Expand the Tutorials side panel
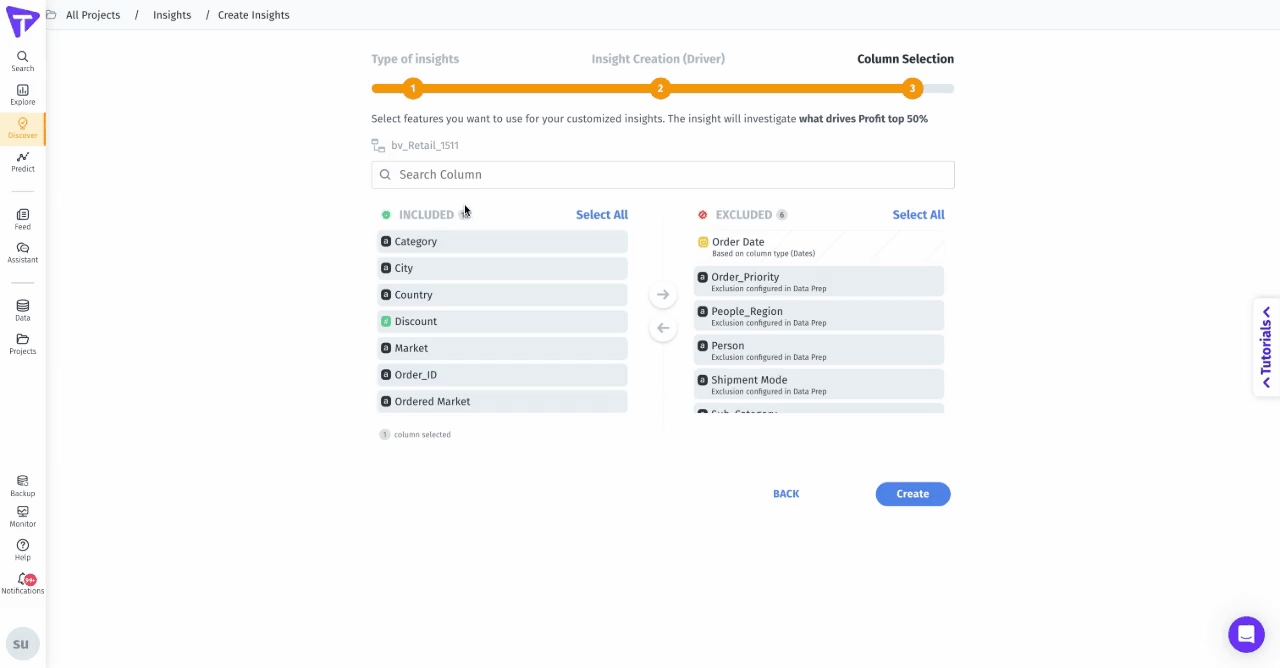The image size is (1280, 668). click(x=1266, y=346)
